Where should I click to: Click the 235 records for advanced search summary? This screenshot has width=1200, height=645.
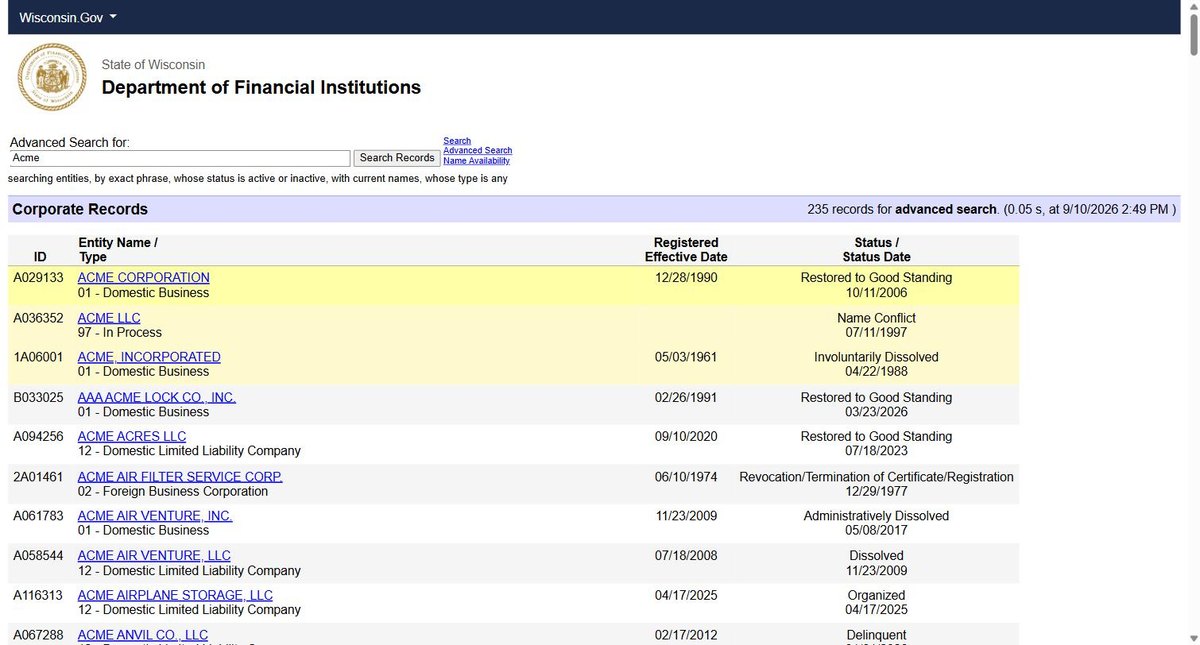pos(992,209)
